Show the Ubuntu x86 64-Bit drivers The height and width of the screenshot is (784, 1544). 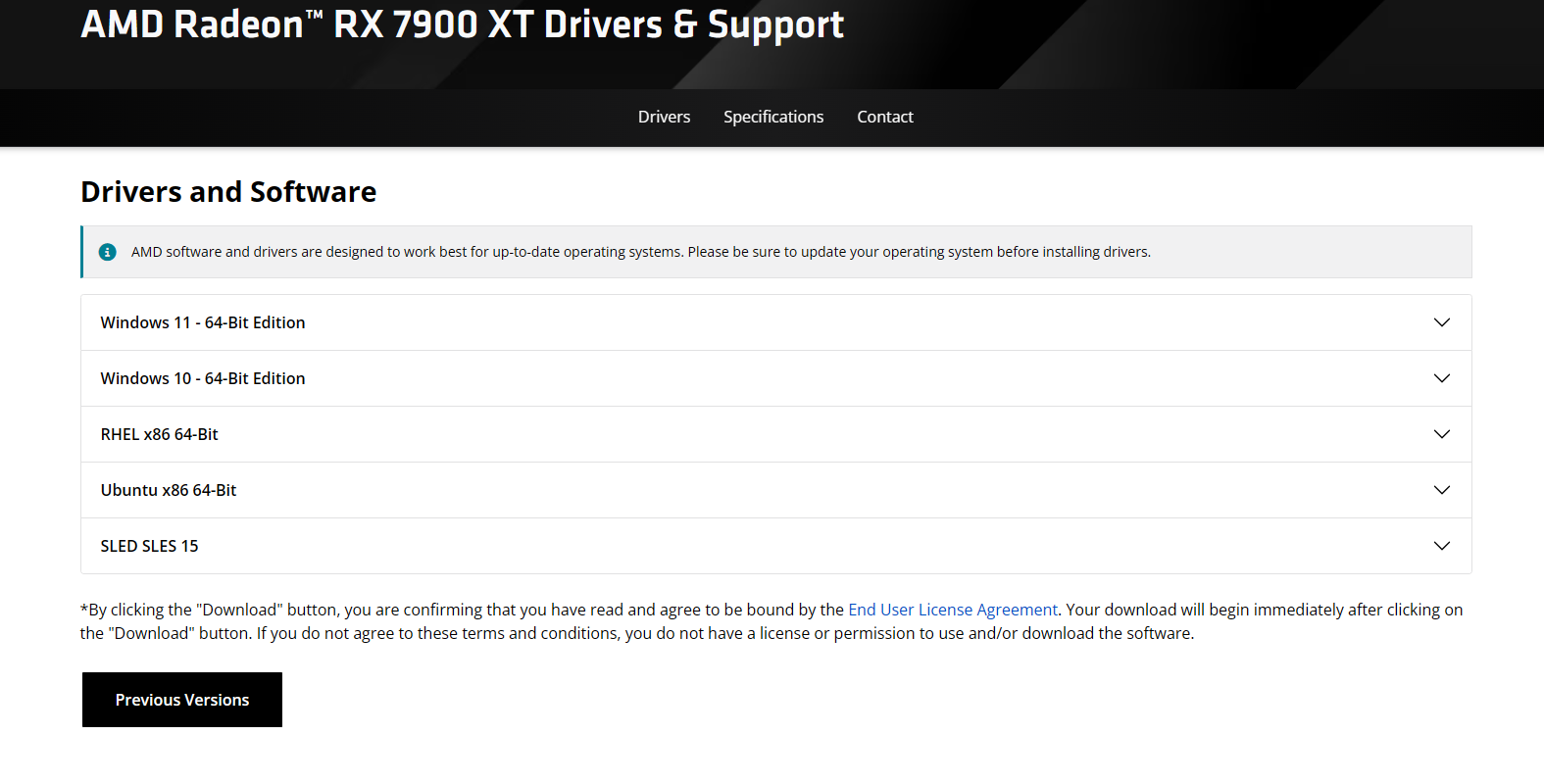[169, 490]
